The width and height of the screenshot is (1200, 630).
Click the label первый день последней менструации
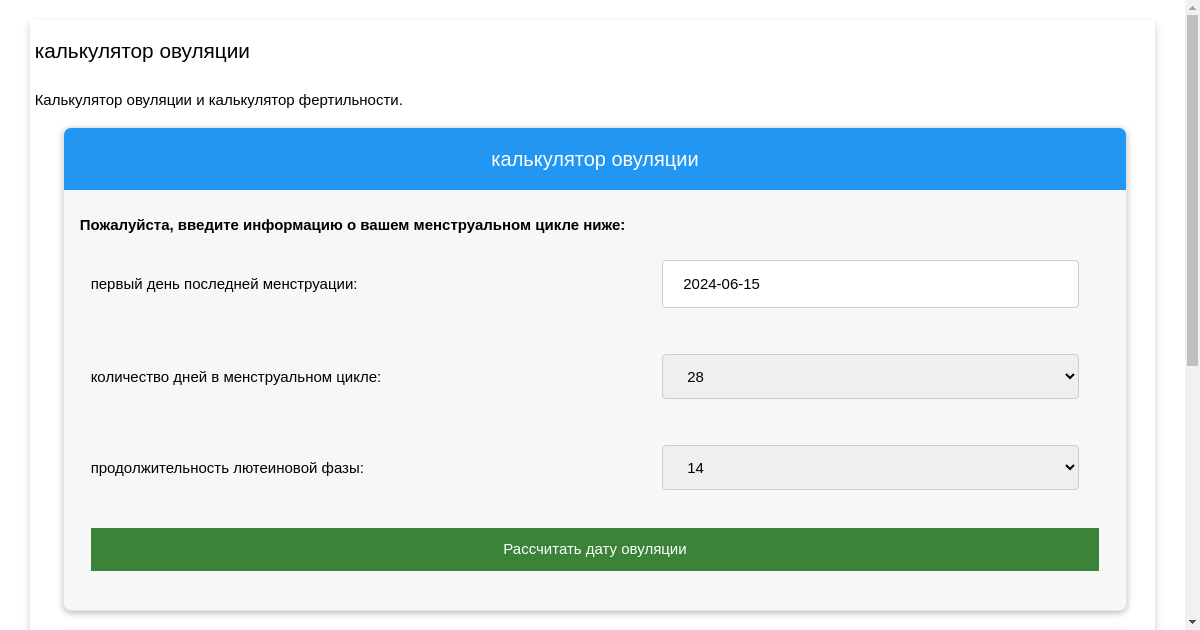(x=223, y=284)
